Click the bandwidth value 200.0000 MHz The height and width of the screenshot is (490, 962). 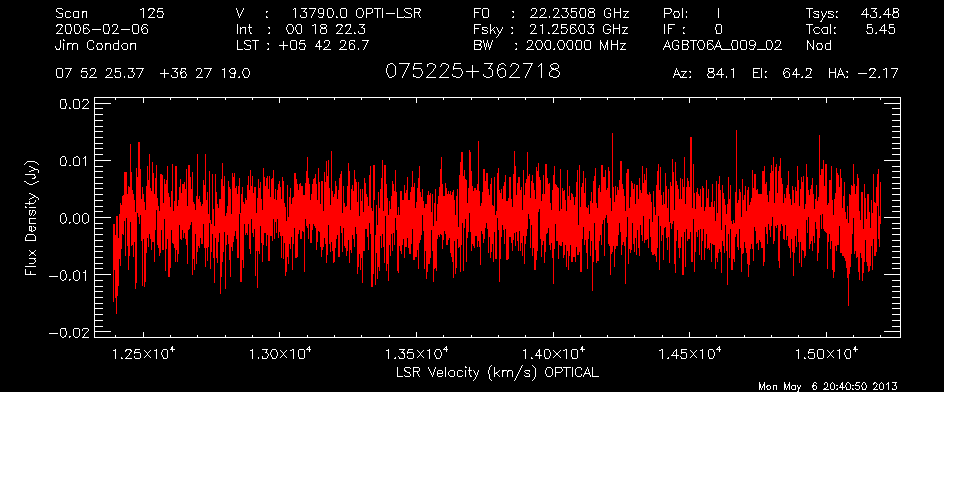tap(575, 45)
